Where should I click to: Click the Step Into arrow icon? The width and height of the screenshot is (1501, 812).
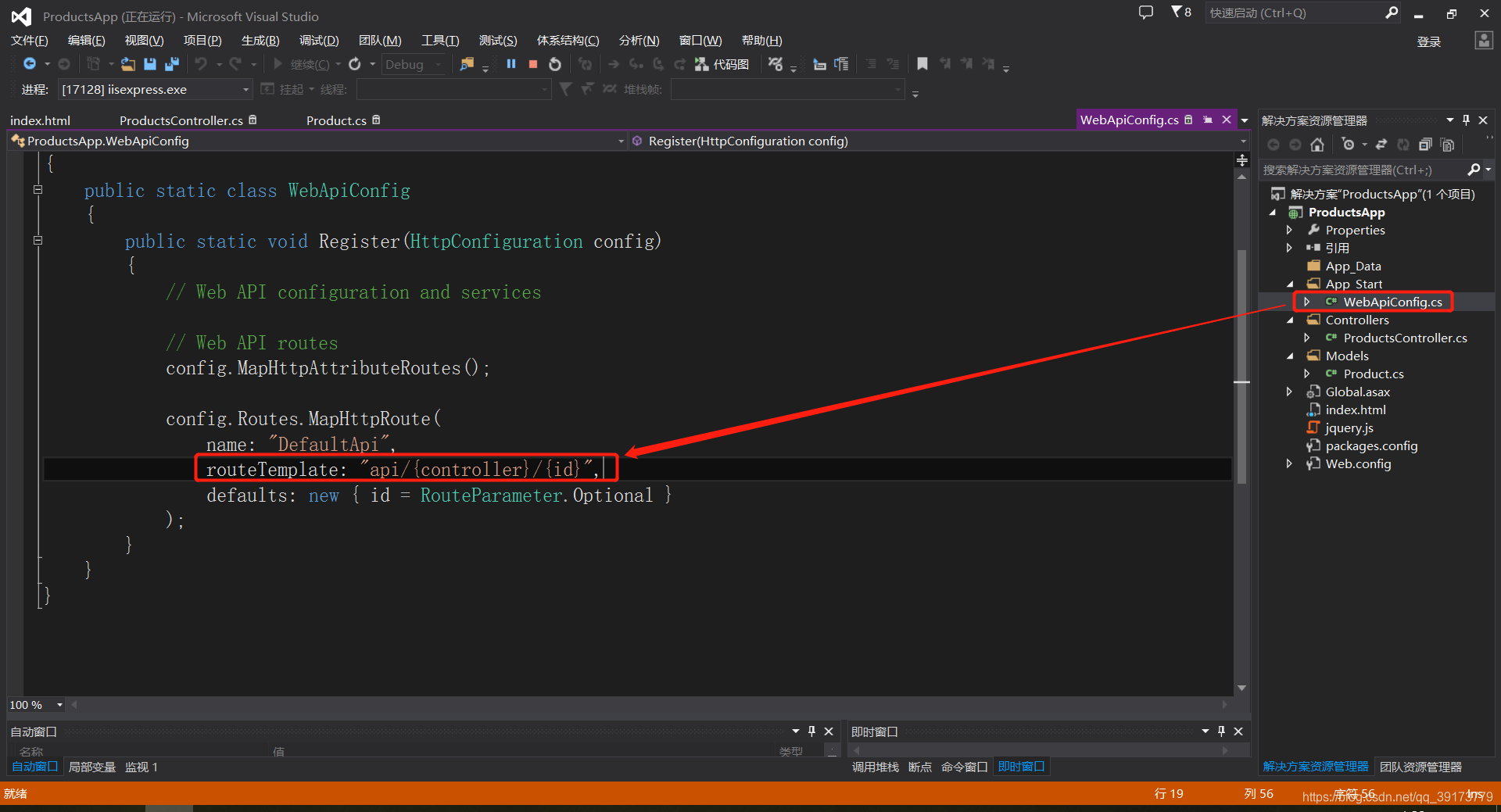636,64
